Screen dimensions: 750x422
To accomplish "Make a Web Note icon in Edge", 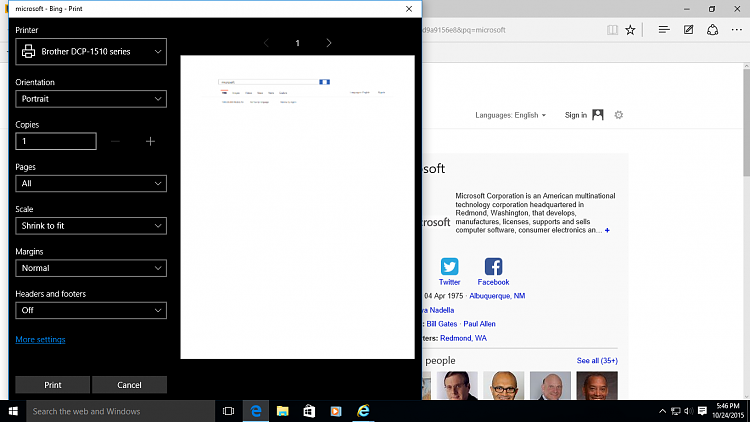I will coord(688,30).
